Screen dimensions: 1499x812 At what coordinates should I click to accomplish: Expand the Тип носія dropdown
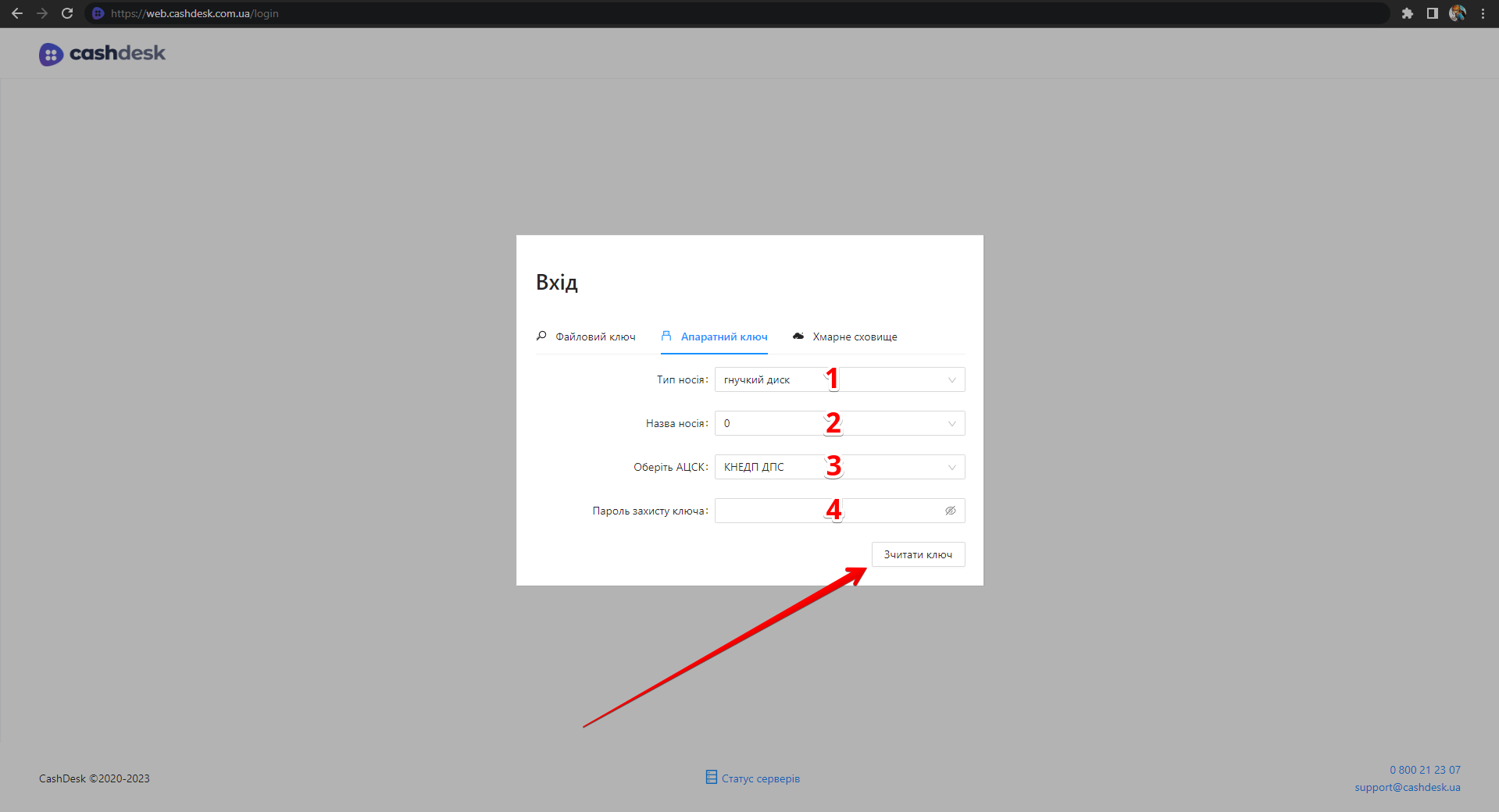pyautogui.click(x=951, y=380)
